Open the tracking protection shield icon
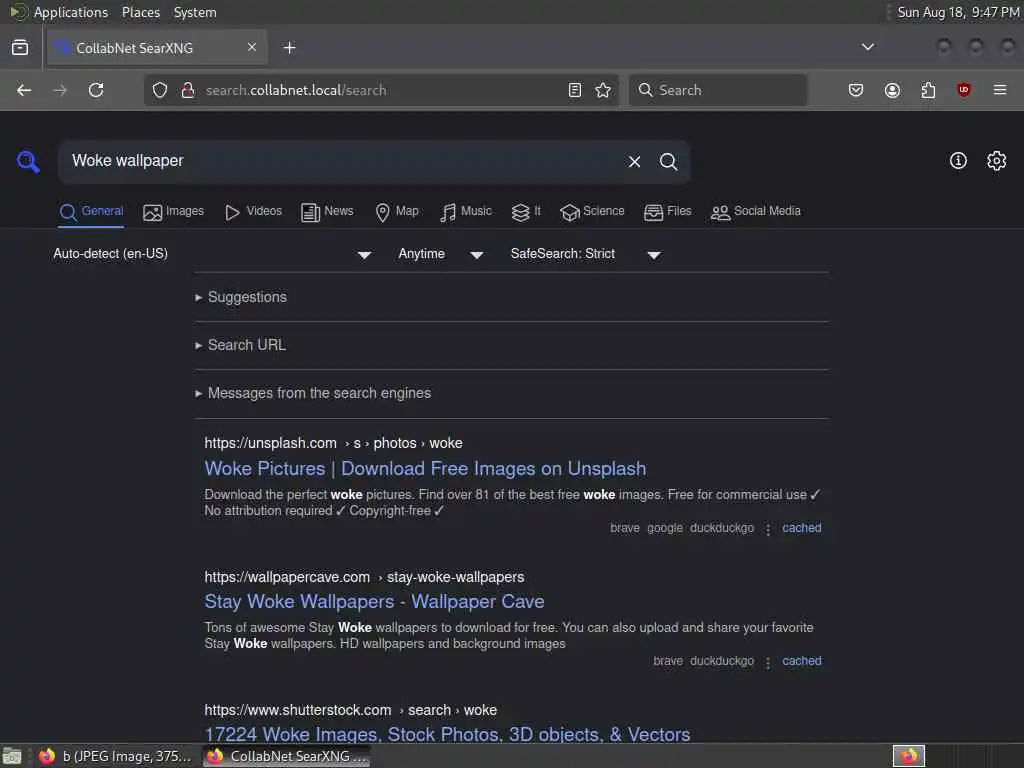This screenshot has height=768, width=1024. tap(160, 90)
